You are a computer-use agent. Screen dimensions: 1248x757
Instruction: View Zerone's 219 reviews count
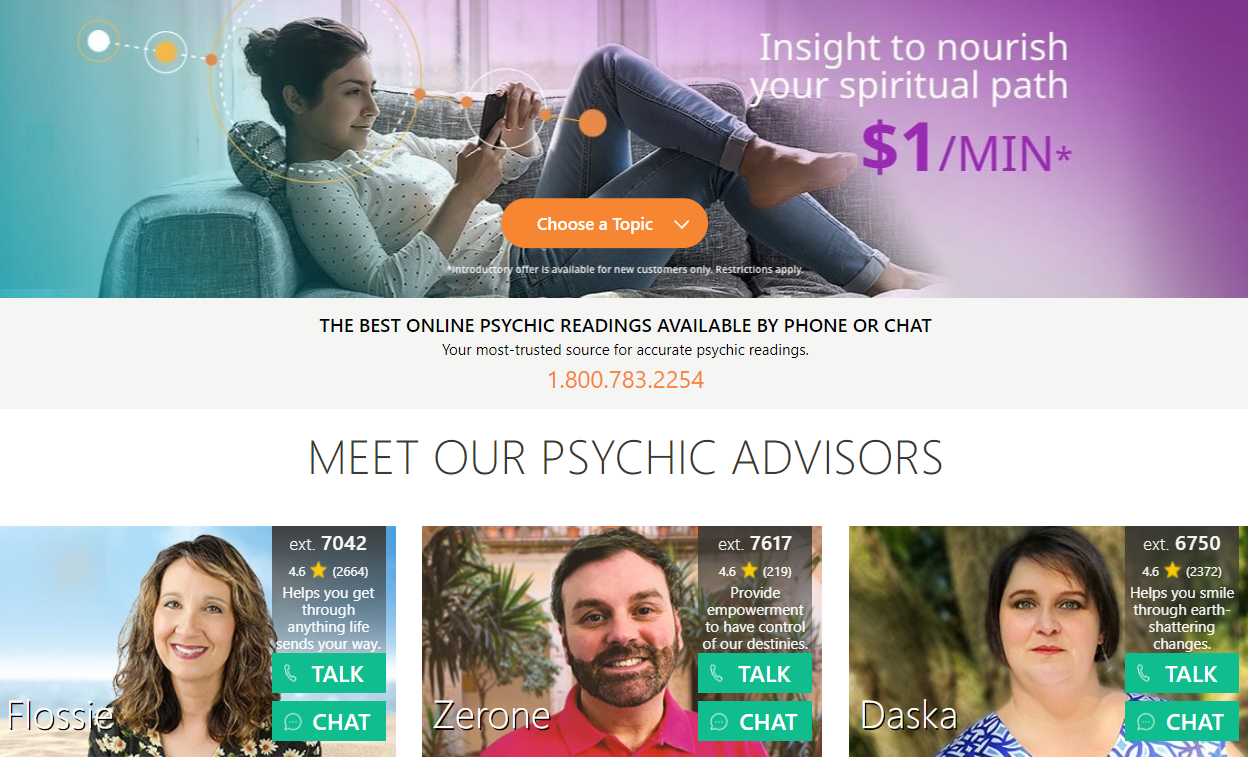click(x=777, y=572)
